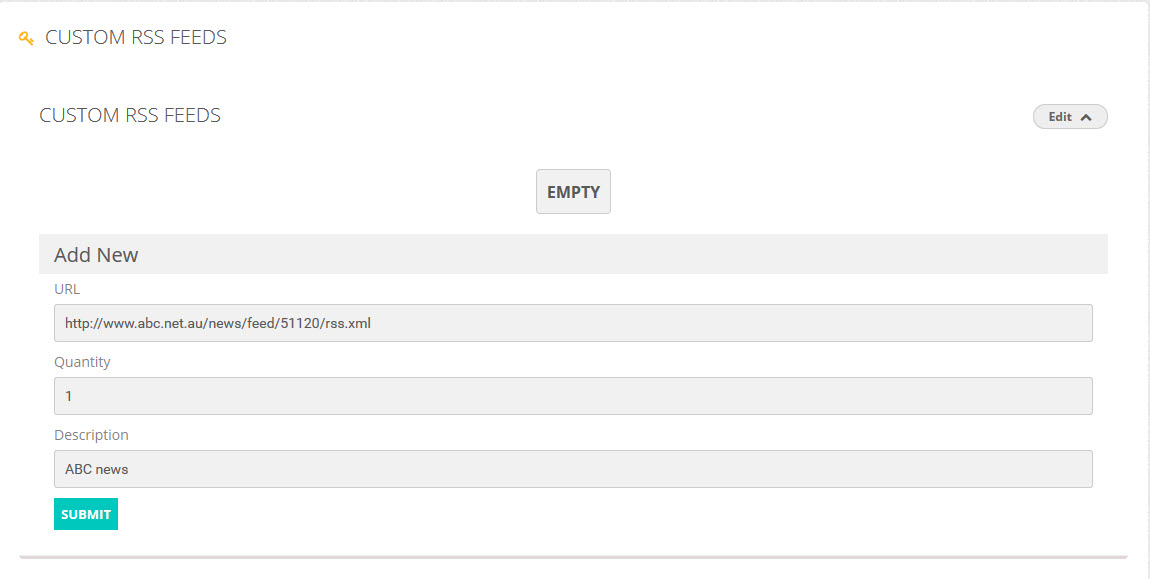Select the Add New header text
The width and height of the screenshot is (1150, 579).
(x=96, y=255)
